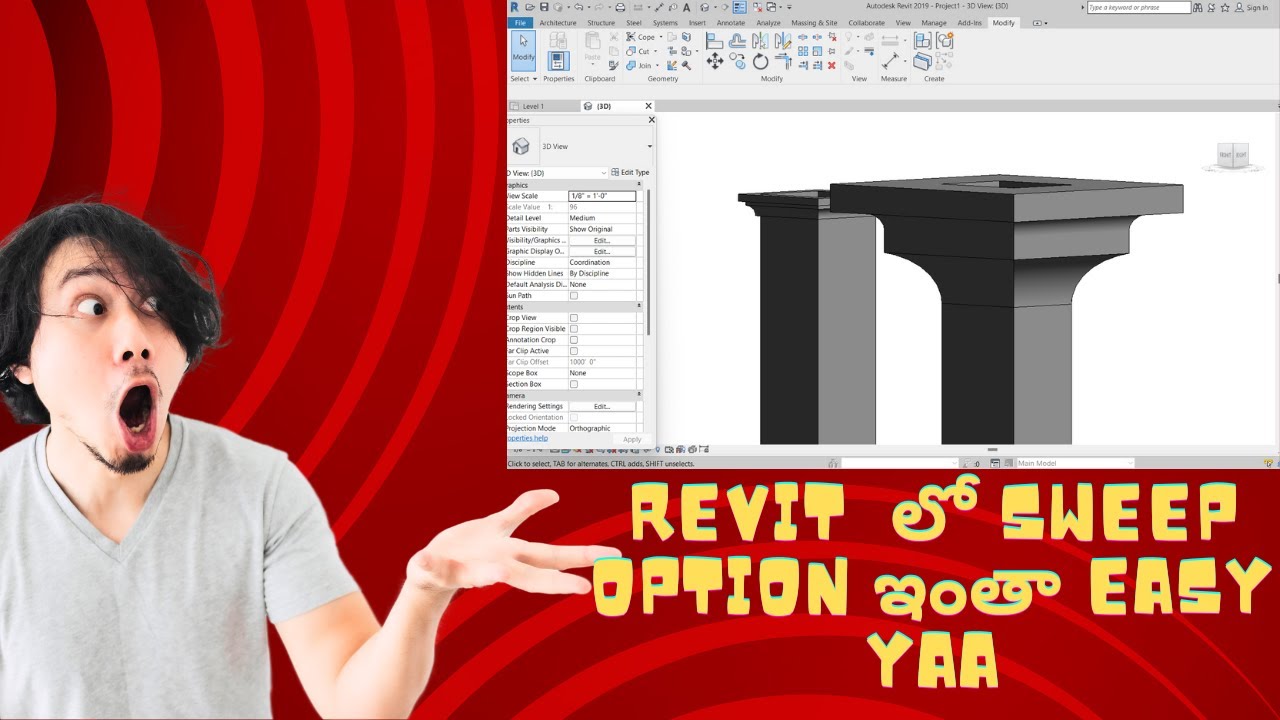The width and height of the screenshot is (1280, 720).
Task: Enable the Annotation Crop checkbox
Action: tap(574, 340)
